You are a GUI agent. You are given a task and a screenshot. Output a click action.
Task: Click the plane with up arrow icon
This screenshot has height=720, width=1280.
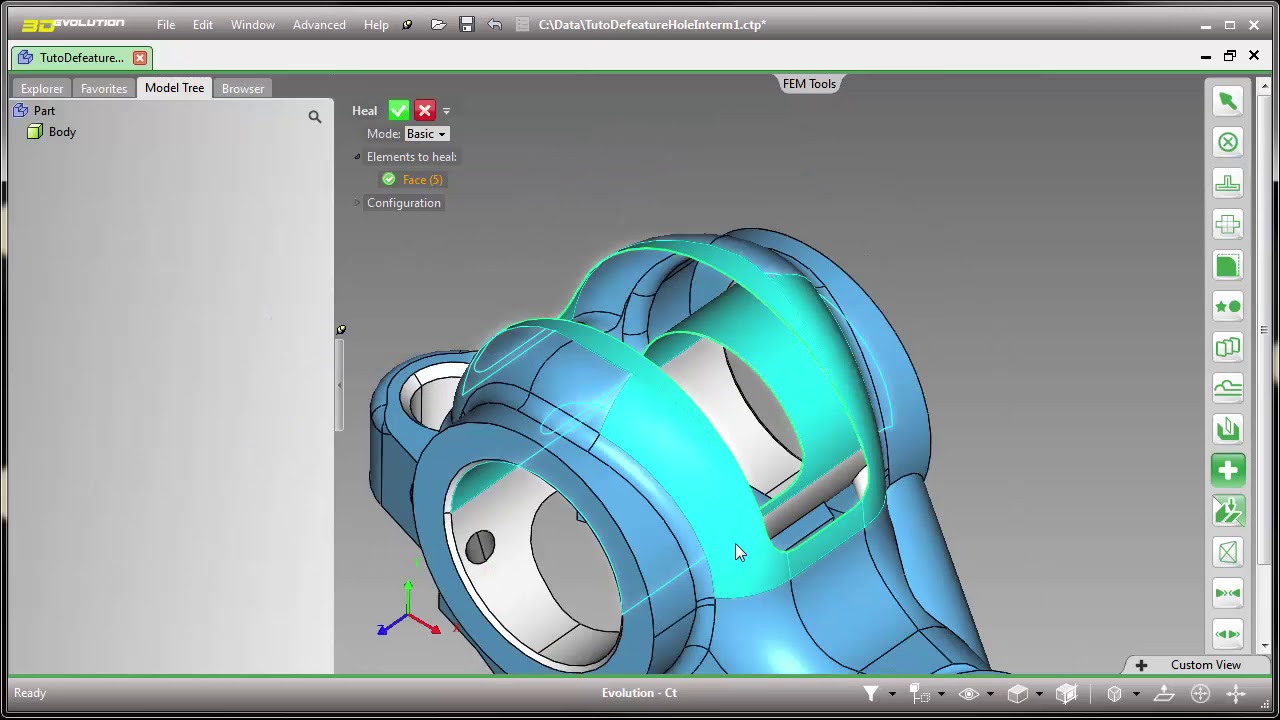[1164, 693]
